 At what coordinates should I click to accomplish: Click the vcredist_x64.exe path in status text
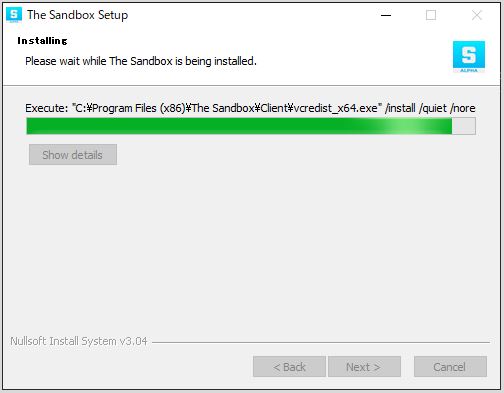[336, 108]
